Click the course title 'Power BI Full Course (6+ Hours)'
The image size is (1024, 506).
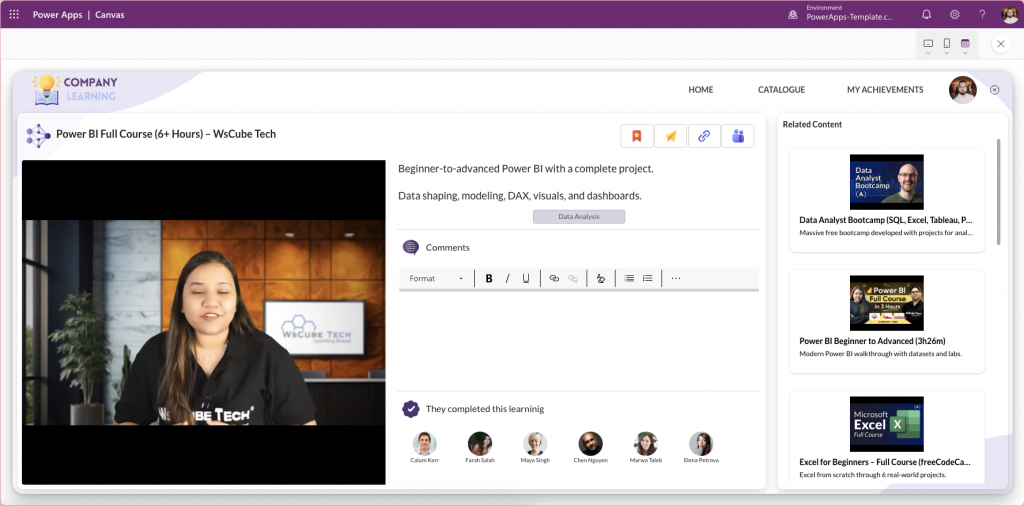[166, 134]
